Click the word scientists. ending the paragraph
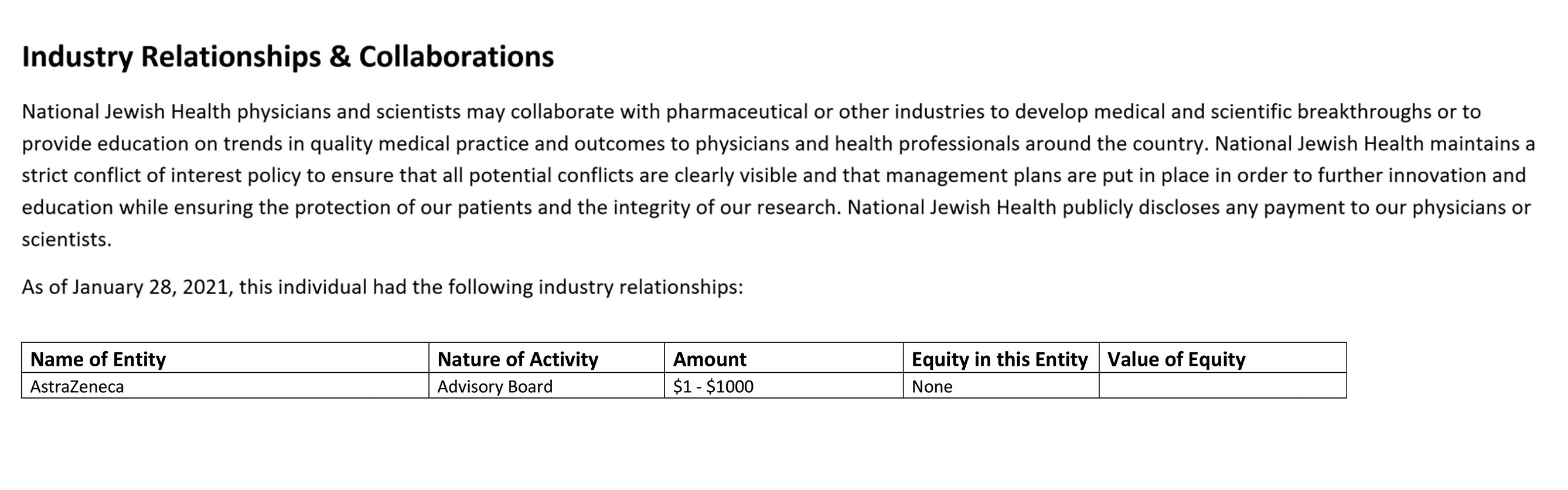Screen dimensions: 1568x490 pos(67,239)
